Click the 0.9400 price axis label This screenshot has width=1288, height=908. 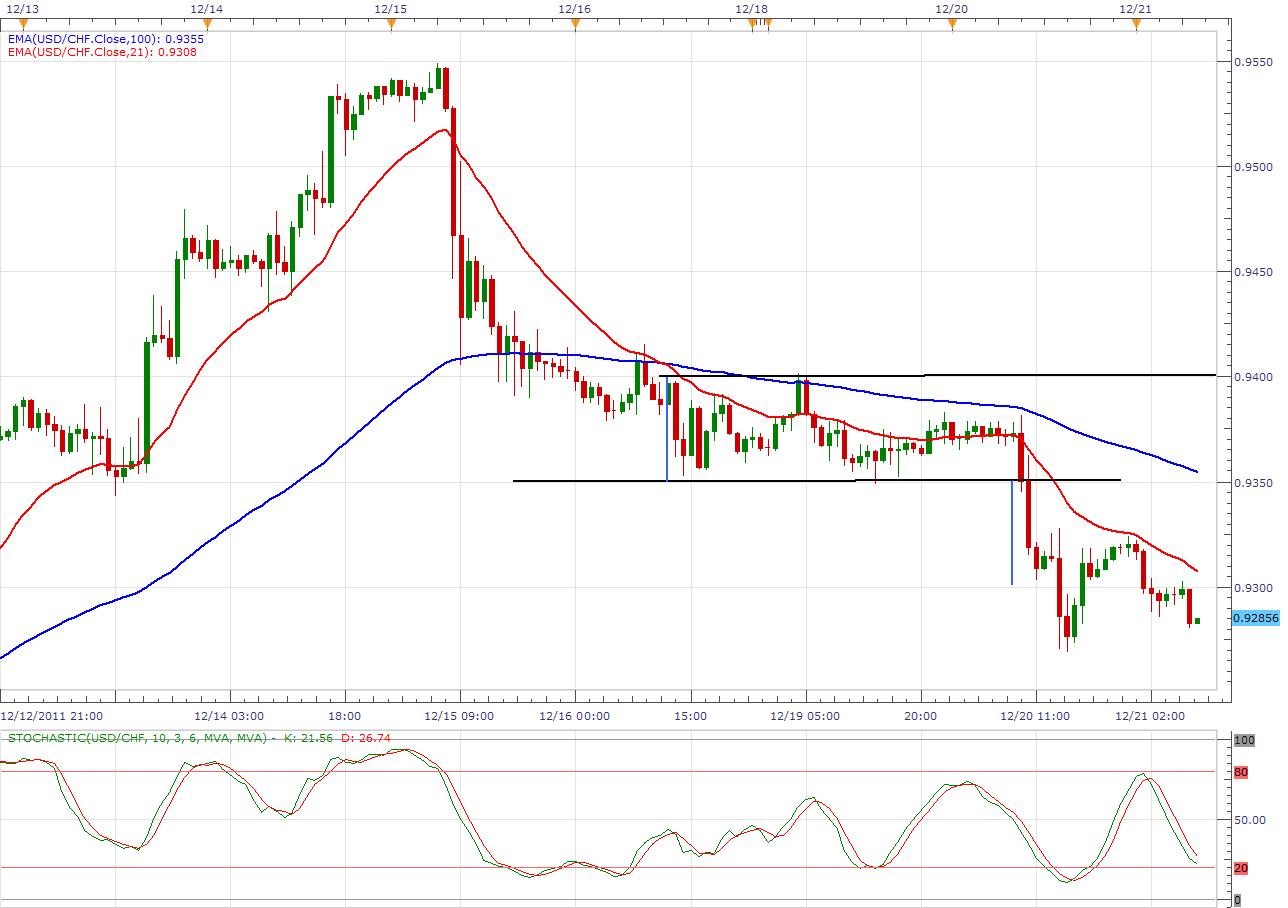pos(1253,377)
